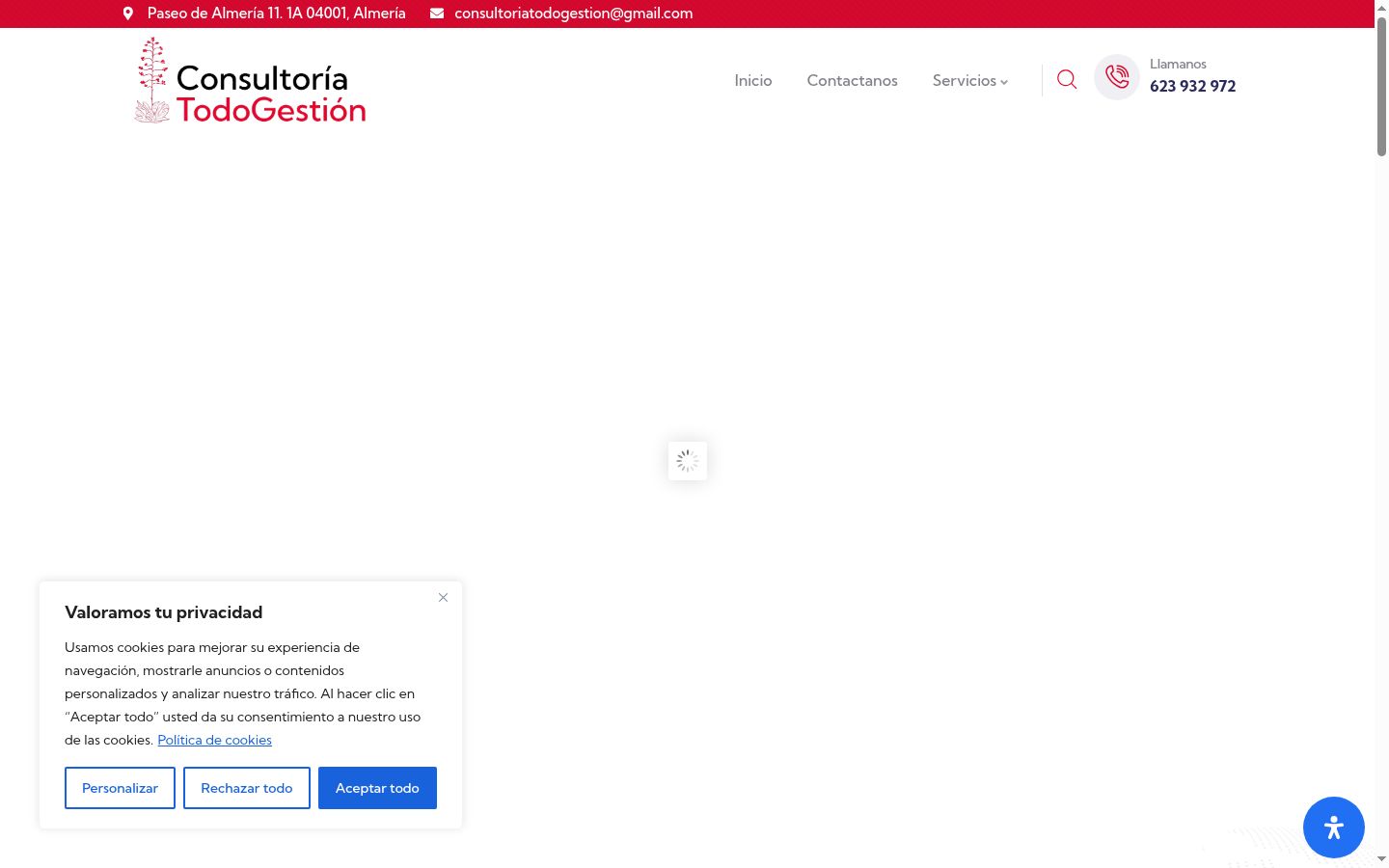Click the envelope email icon
Screen dimensions: 1389x868
(437, 14)
